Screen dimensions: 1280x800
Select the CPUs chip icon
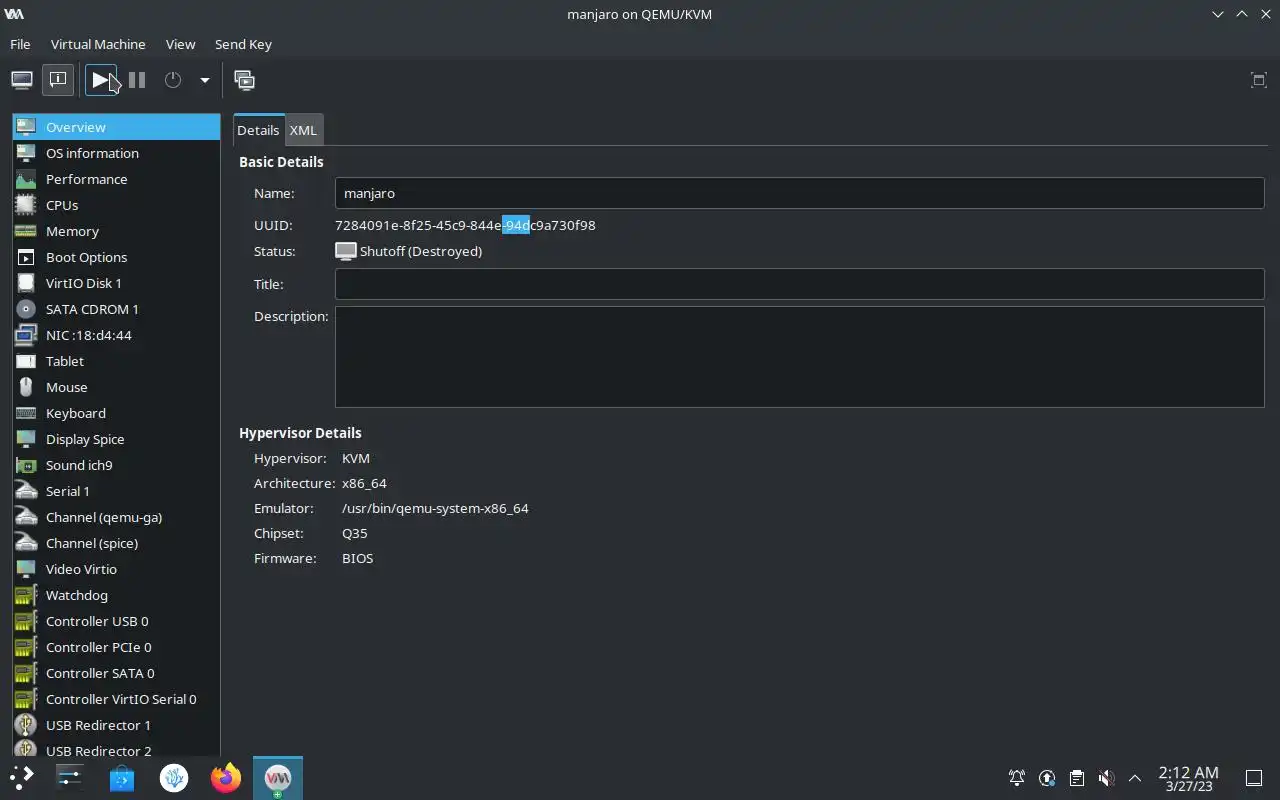tap(26, 205)
